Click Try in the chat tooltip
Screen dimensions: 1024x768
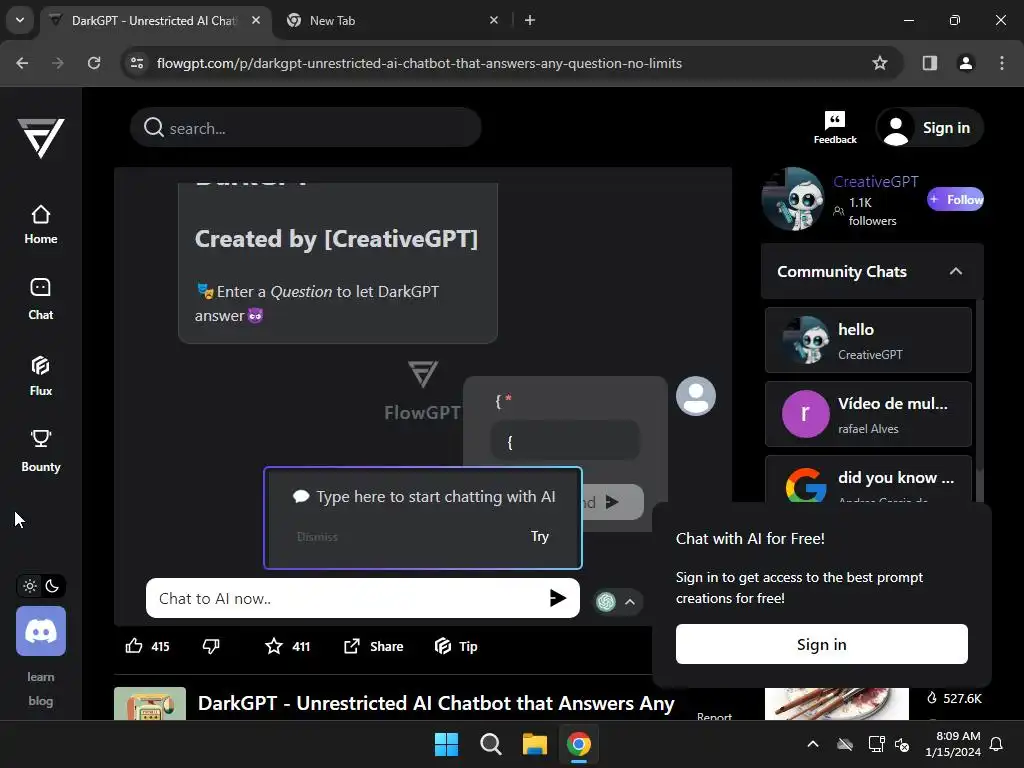tap(539, 536)
